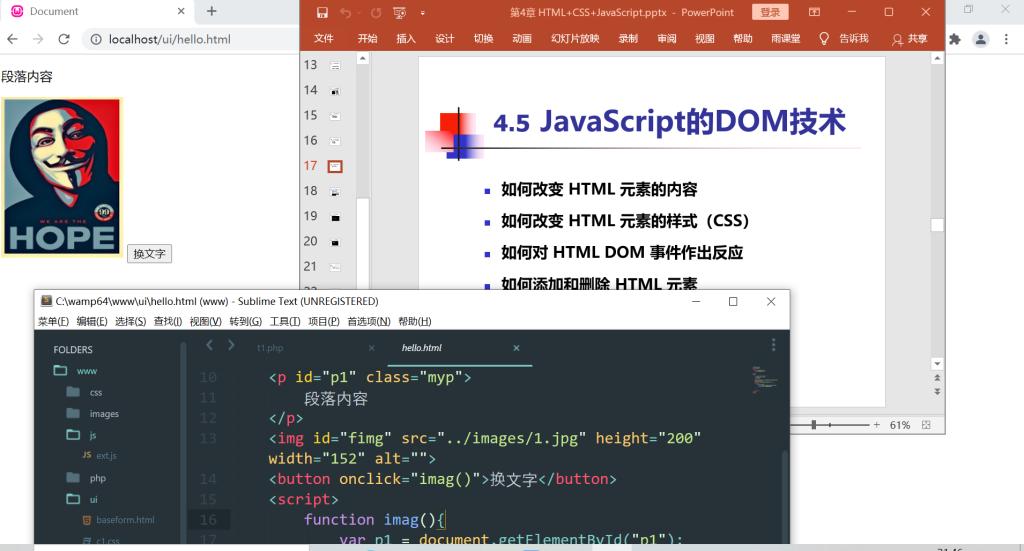Expand the images folder in Sublime

click(73, 413)
